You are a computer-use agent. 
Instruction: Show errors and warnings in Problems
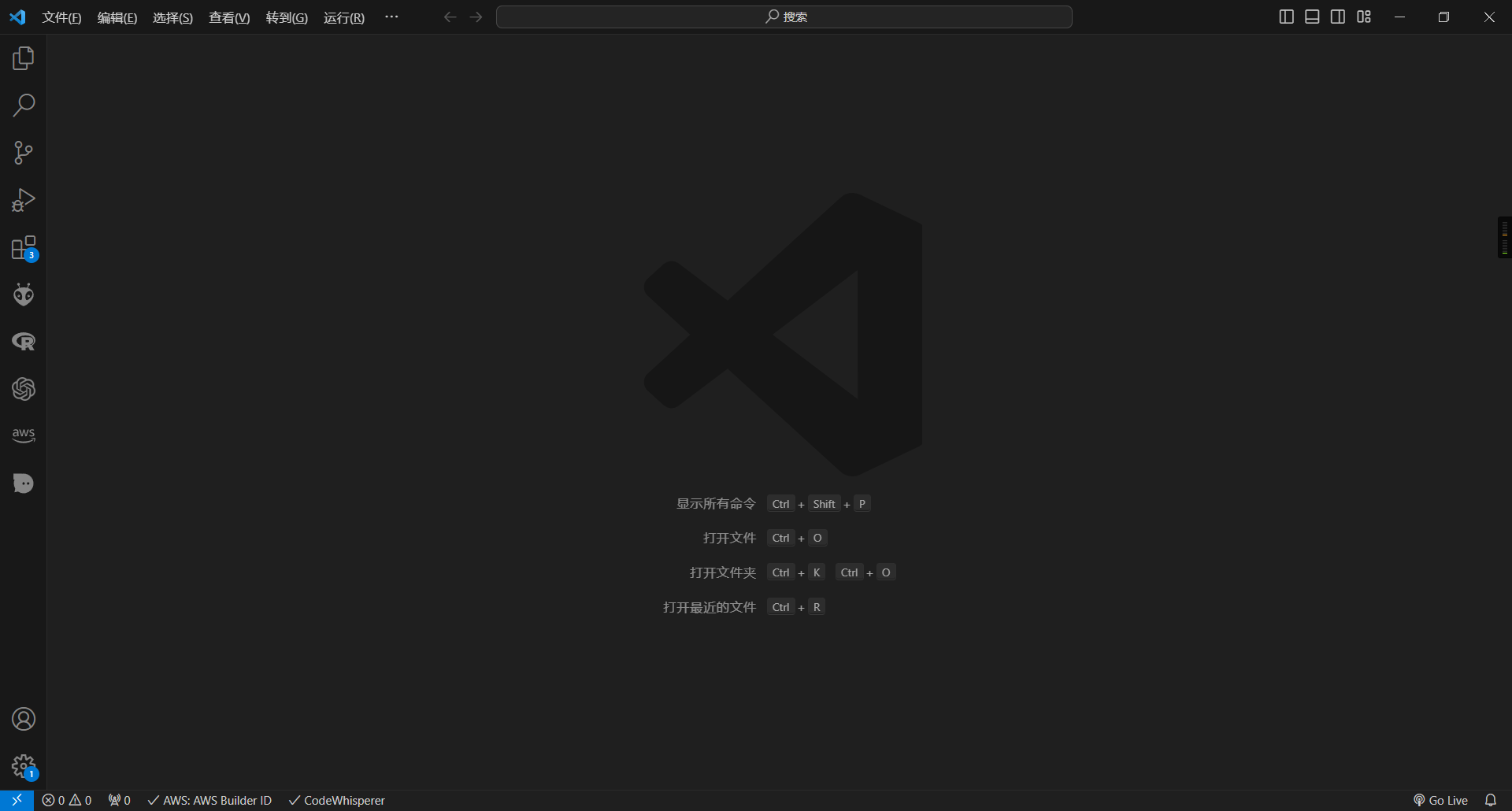click(67, 800)
